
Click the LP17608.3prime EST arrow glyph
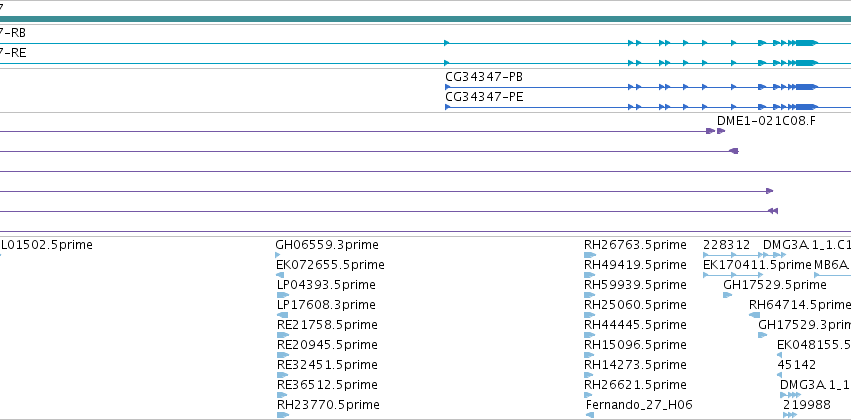pyautogui.click(x=282, y=315)
